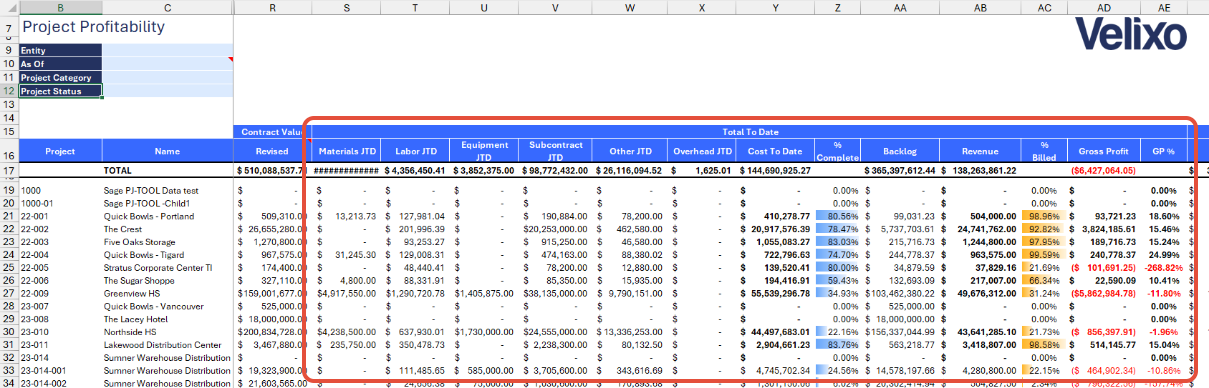The image size is (1209, 388).
Task: Select column AD header
Action: (1104, 7)
